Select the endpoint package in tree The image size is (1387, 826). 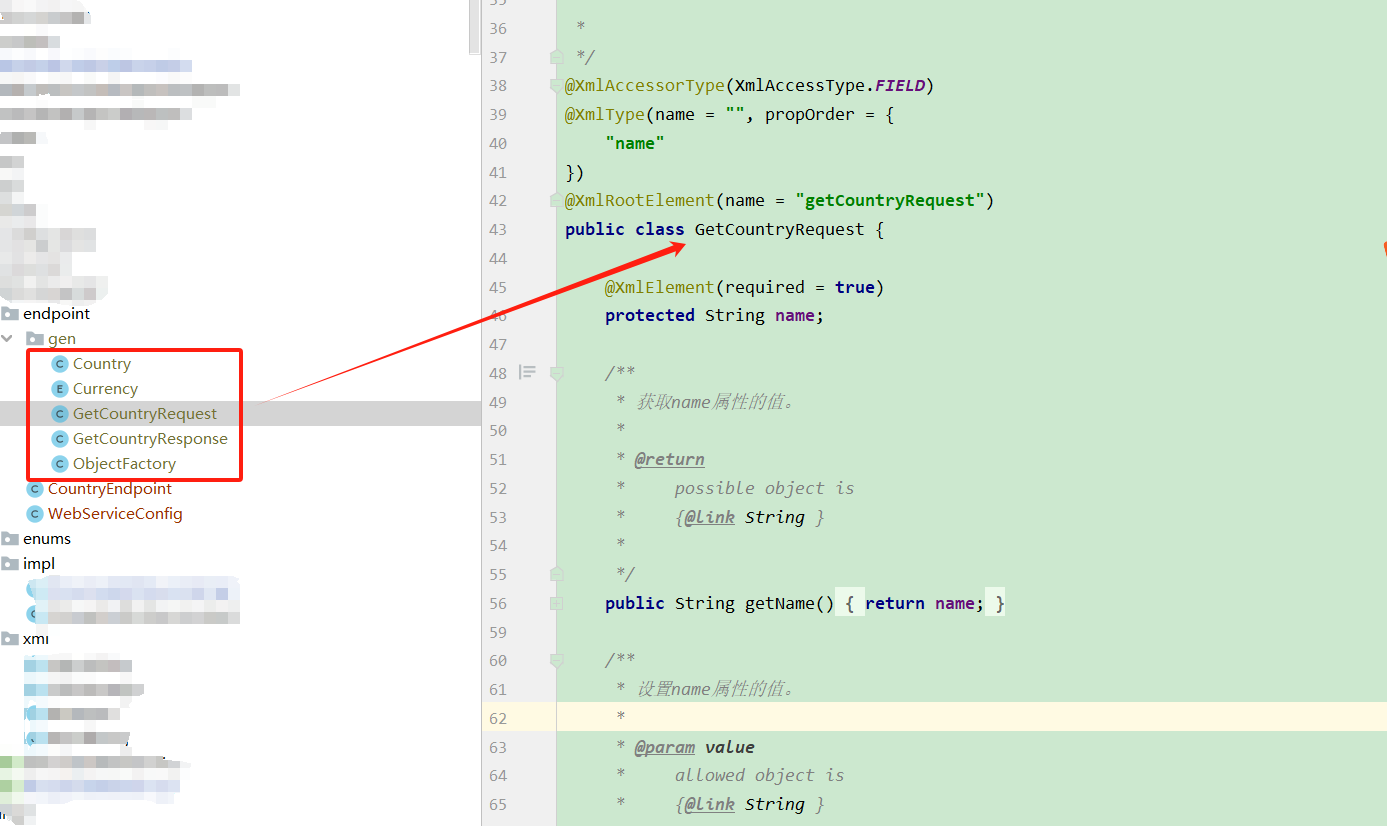coord(56,314)
